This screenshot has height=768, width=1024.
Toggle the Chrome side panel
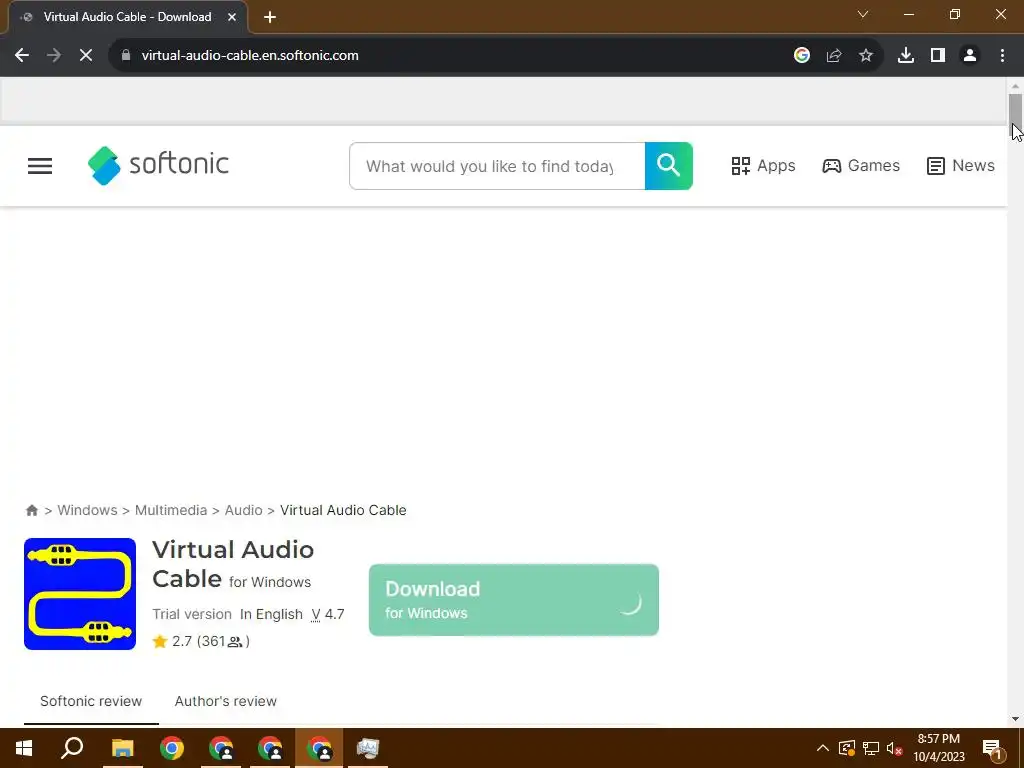938,56
